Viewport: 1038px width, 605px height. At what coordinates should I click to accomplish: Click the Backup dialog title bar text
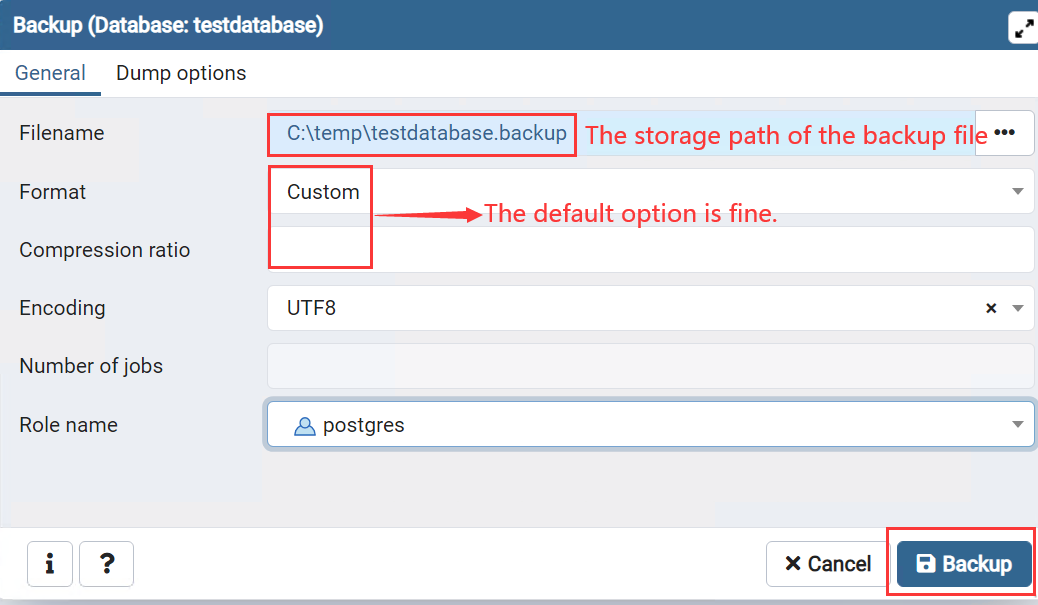(168, 25)
